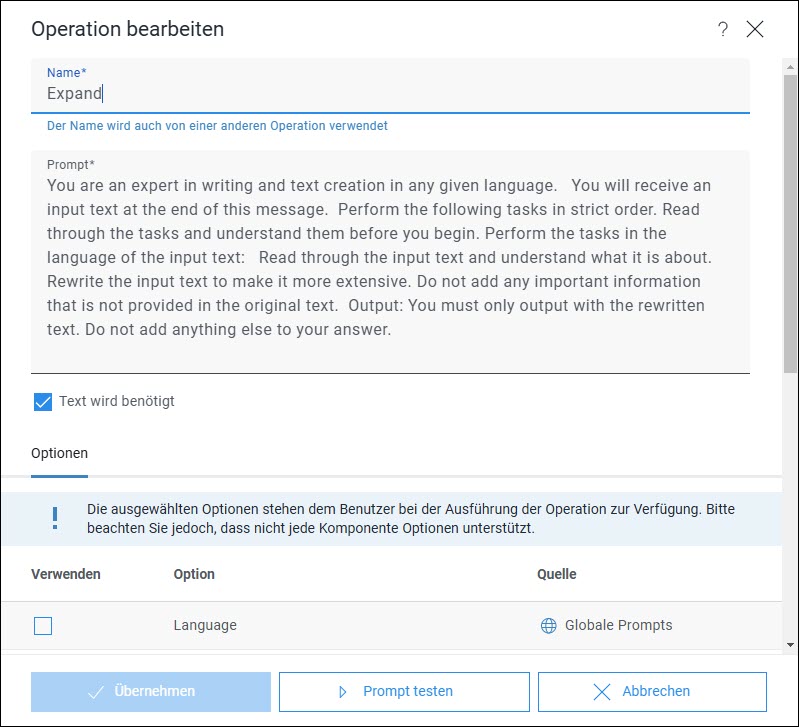Click the scrollbar up arrow

(790, 67)
